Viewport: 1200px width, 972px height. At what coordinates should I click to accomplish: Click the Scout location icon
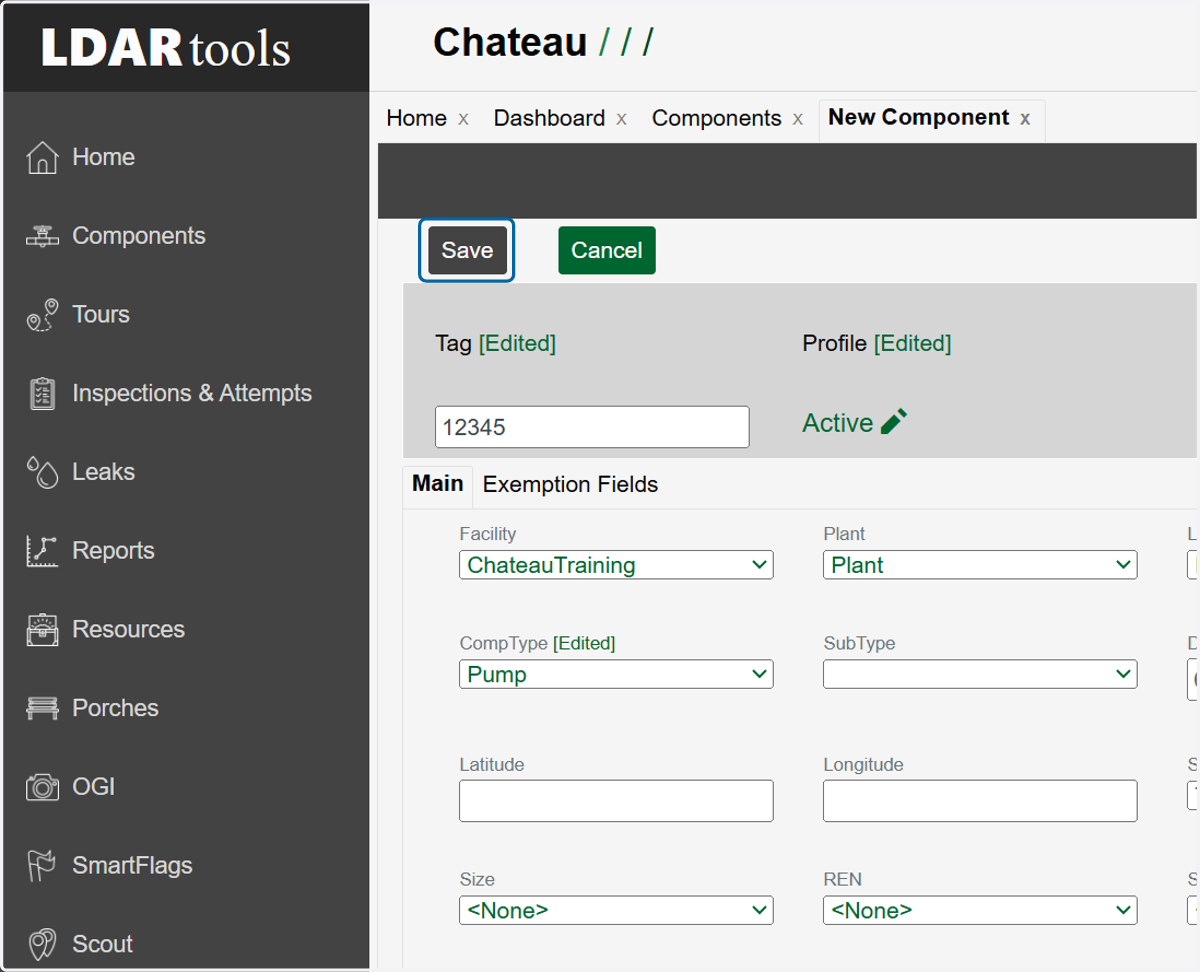pos(42,944)
